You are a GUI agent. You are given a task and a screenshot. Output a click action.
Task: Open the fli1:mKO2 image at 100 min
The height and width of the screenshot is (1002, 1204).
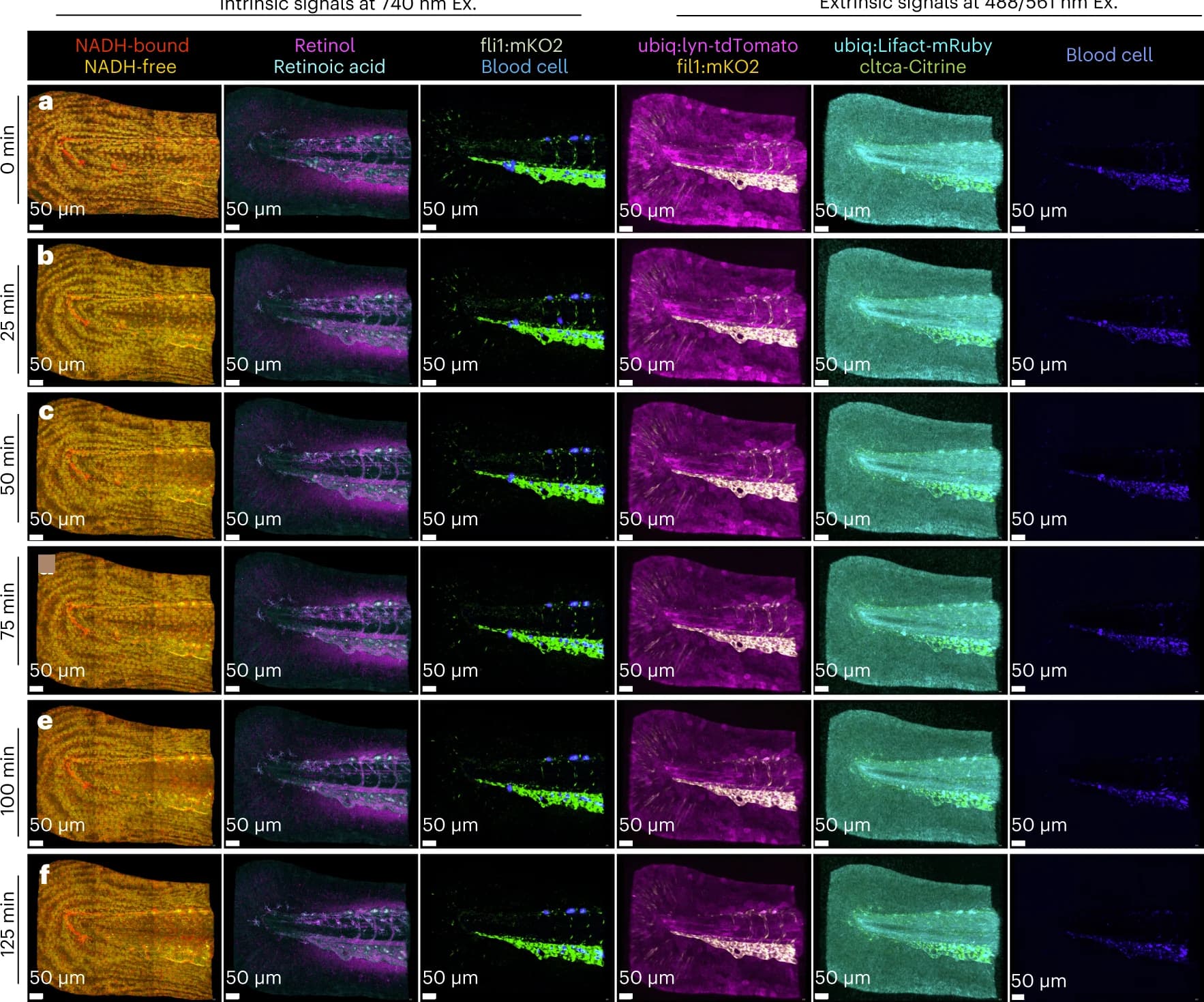click(x=517, y=774)
